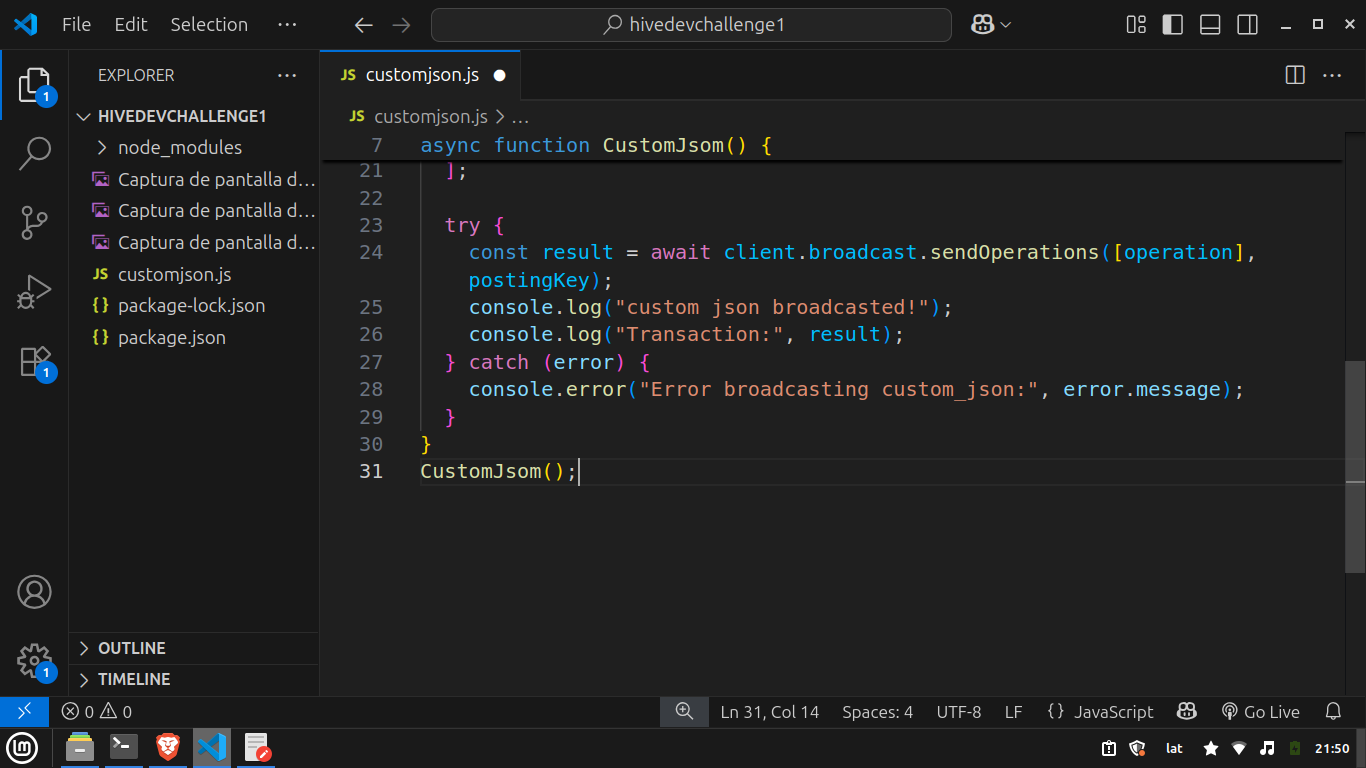This screenshot has height=768, width=1366.
Task: Open the Manage gear settings icon
Action: [34, 660]
